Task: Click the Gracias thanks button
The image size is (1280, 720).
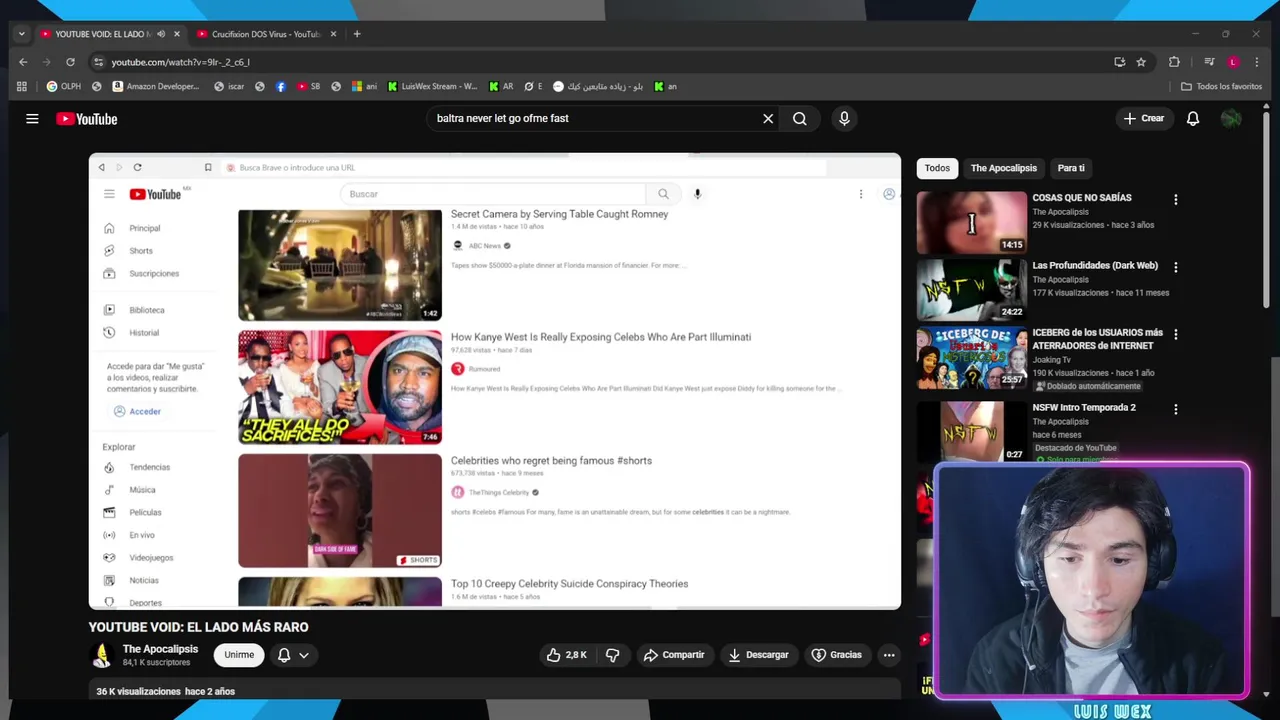Action: tap(836, 655)
